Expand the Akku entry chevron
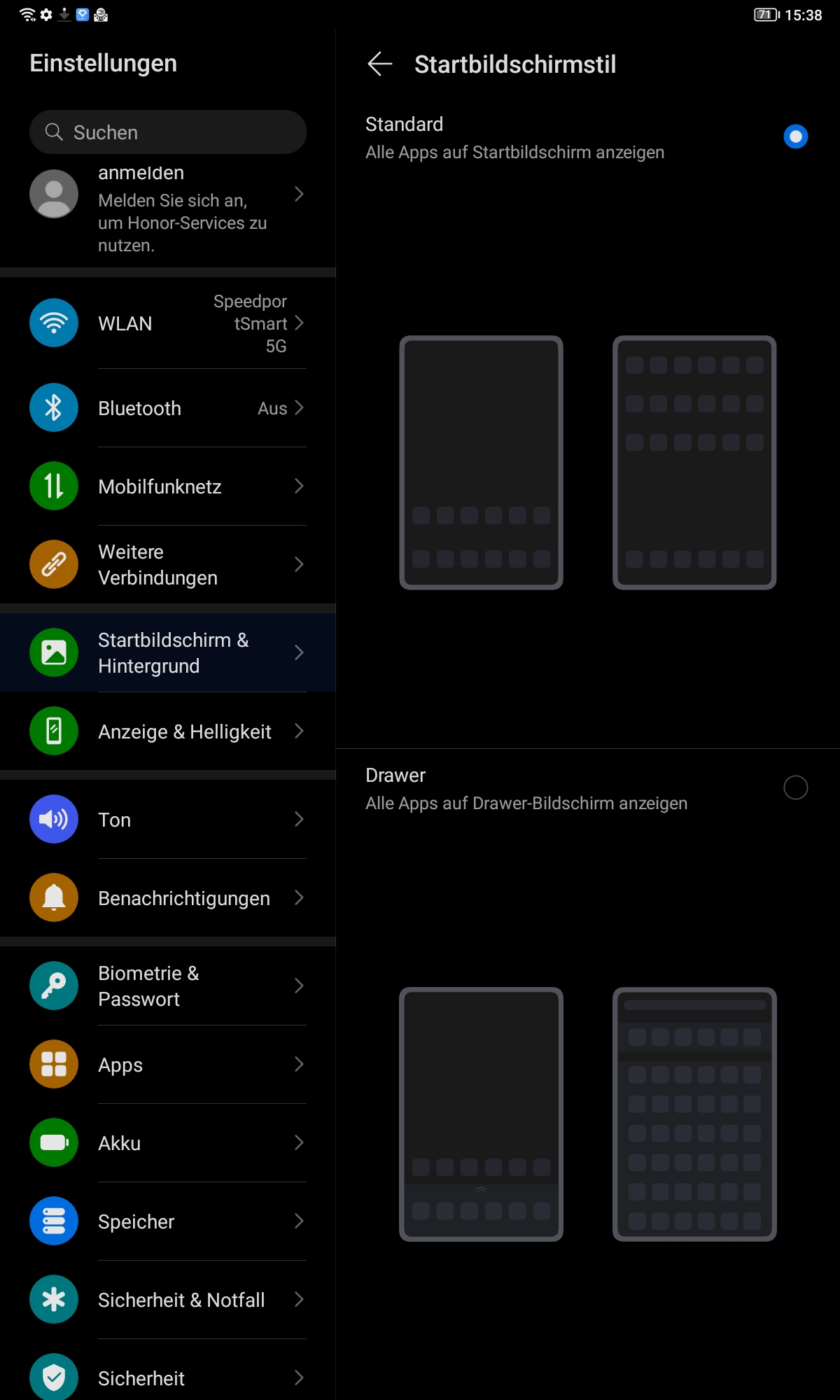This screenshot has width=840, height=1400. pyautogui.click(x=299, y=1142)
